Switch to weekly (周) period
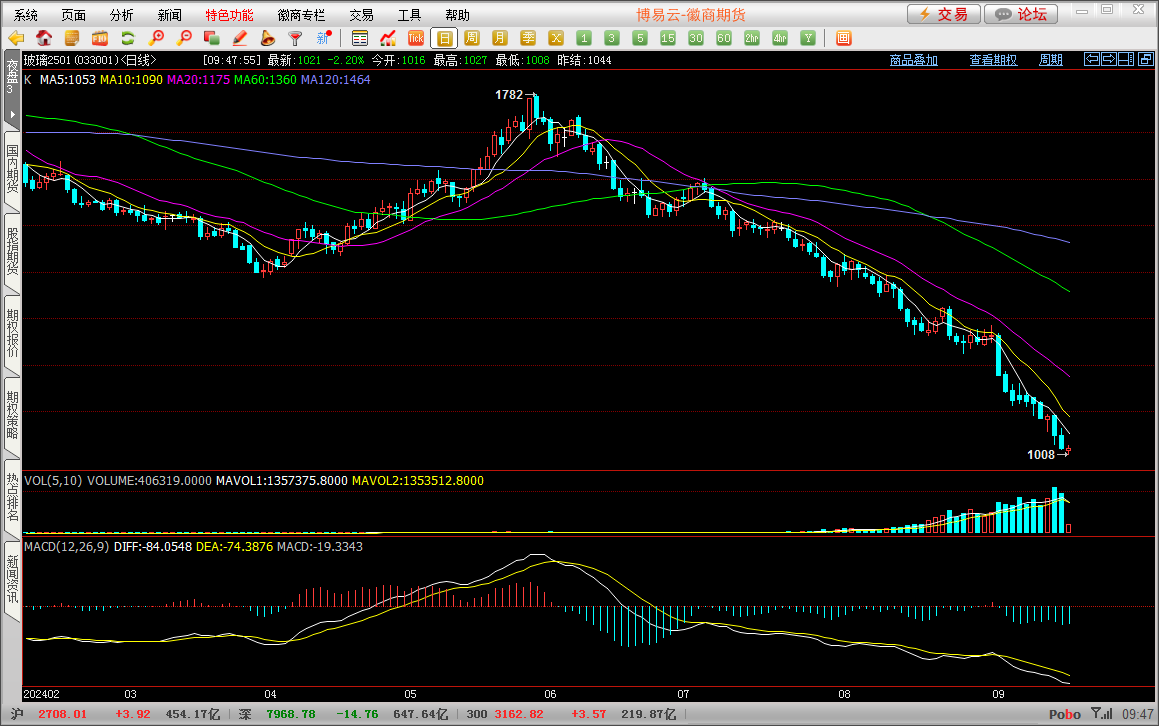Image resolution: width=1159 pixels, height=726 pixels. pyautogui.click(x=472, y=38)
